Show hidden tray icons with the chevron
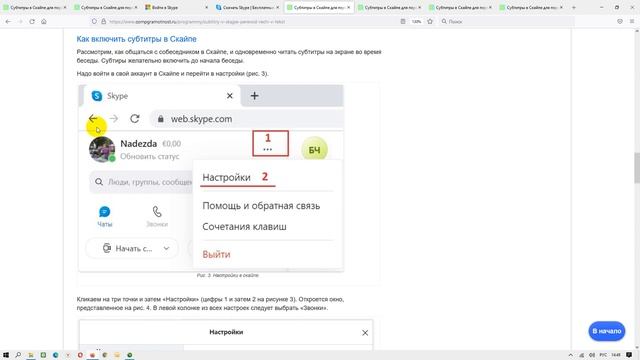This screenshot has height=360, width=640. 571,355
